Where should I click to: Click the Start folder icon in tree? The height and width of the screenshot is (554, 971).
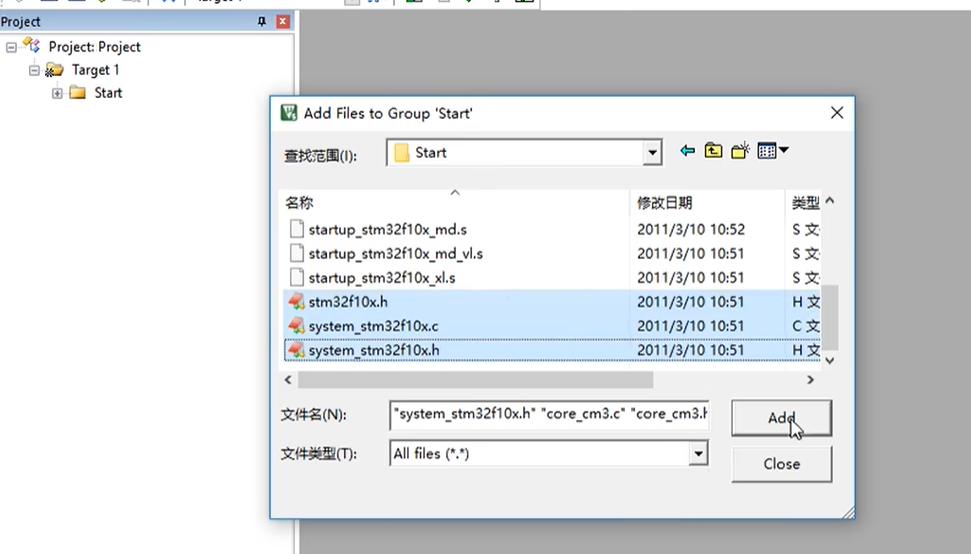[x=77, y=93]
